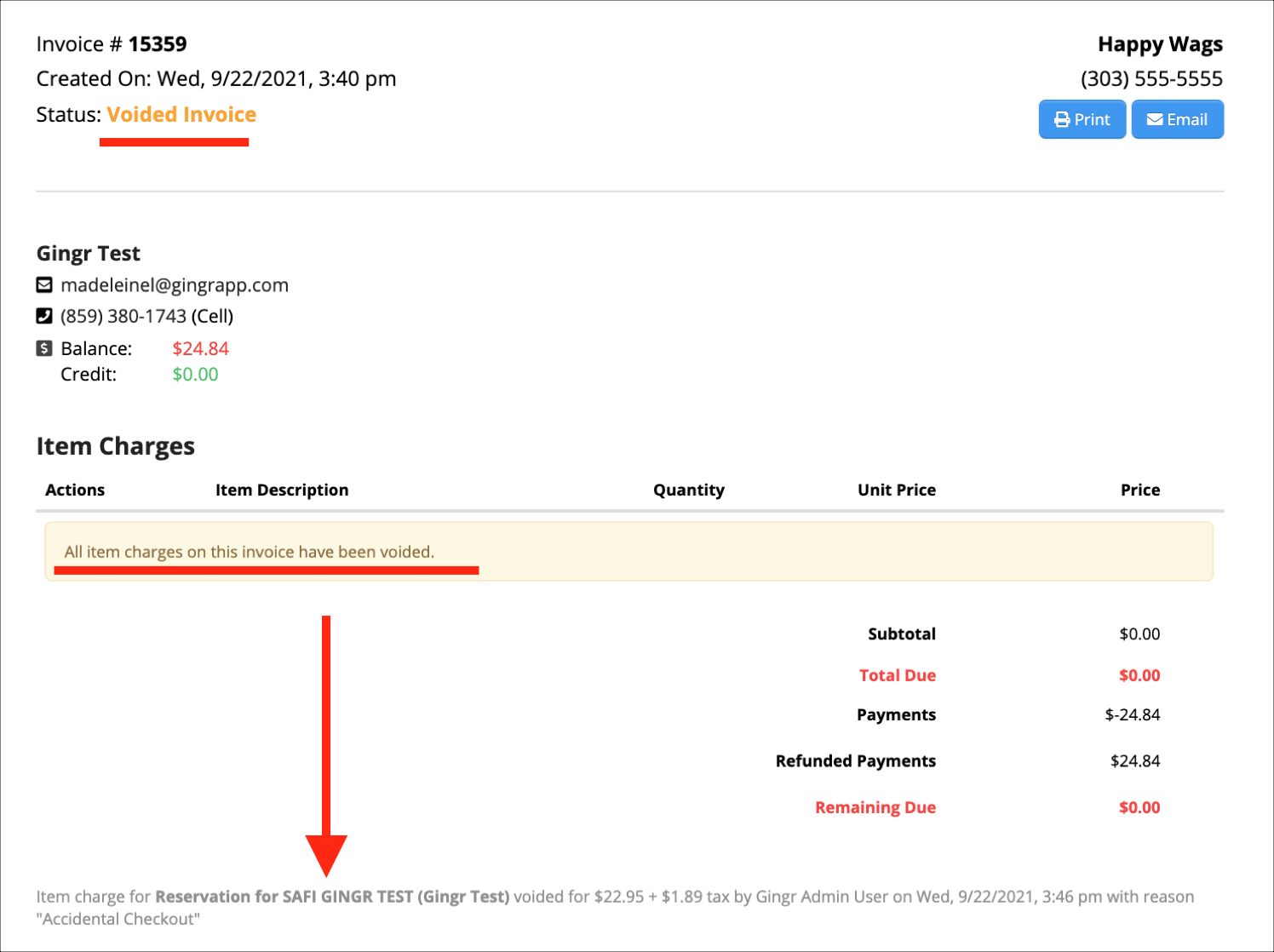Click the invoice number 15359
Screen dimensions: 1274x952
click(x=158, y=44)
